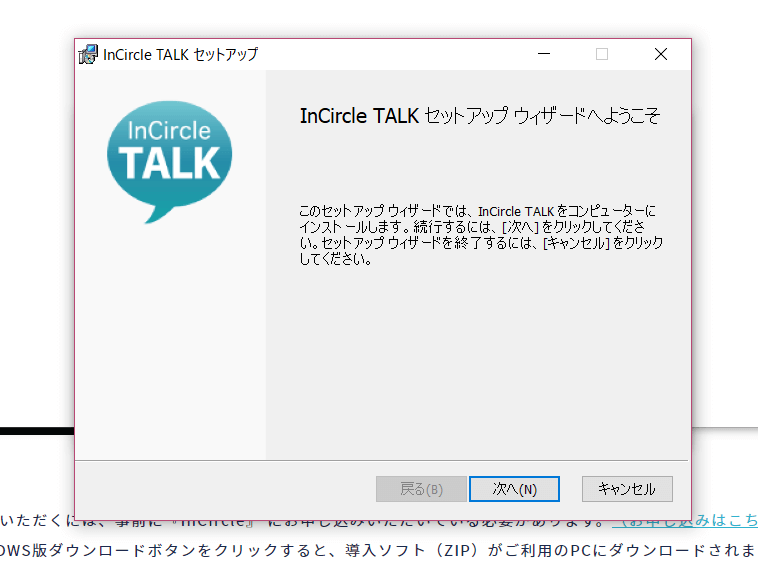
Task: Click the white "TALK" lettering in the logo
Action: (169, 162)
